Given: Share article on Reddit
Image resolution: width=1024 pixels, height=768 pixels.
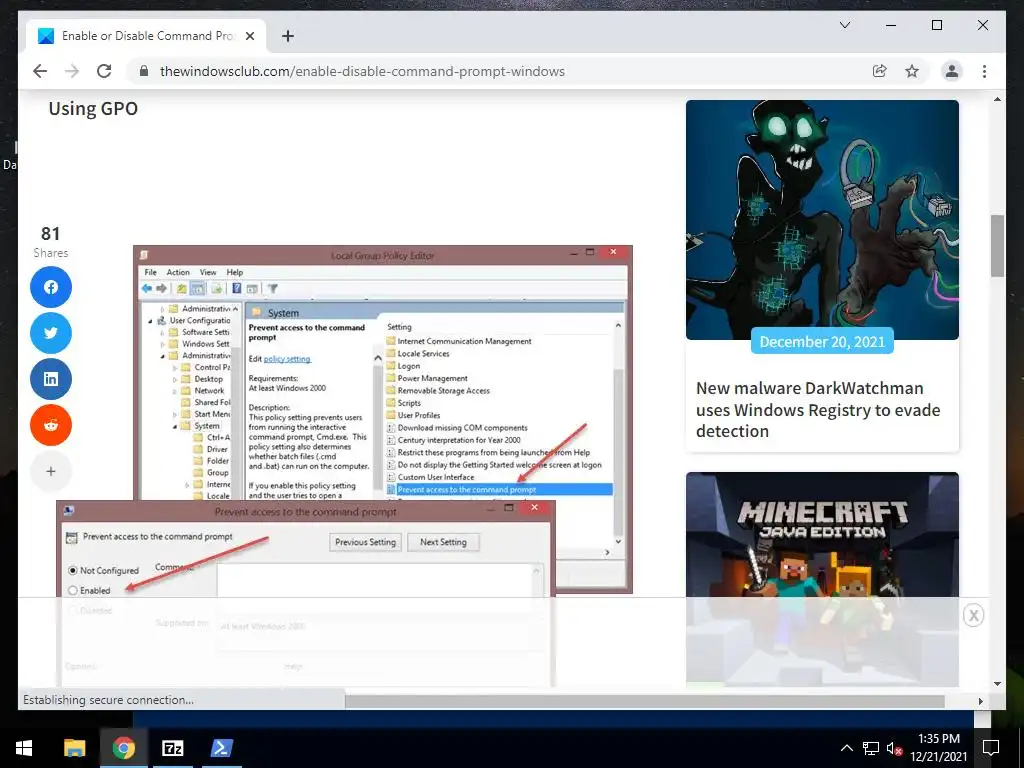Looking at the screenshot, I should [51, 425].
